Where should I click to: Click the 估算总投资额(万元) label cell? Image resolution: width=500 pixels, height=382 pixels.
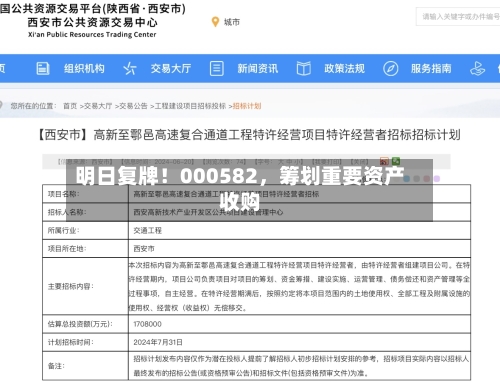click(86, 324)
